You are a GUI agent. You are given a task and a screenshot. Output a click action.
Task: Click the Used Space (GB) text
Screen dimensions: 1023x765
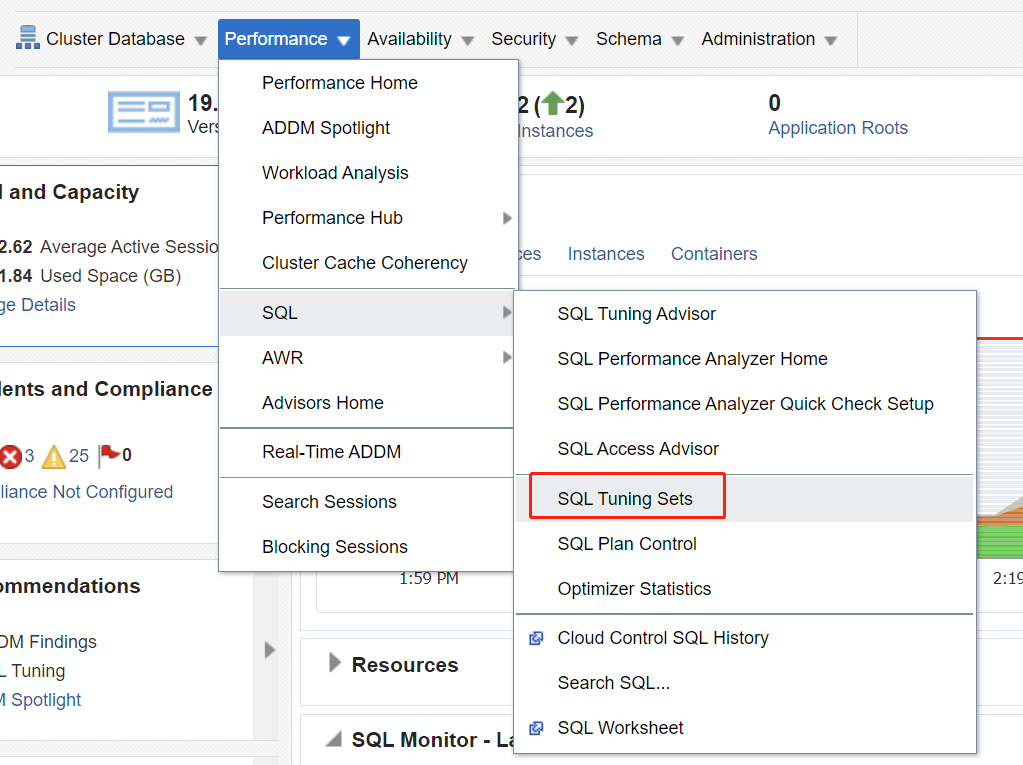[110, 276]
